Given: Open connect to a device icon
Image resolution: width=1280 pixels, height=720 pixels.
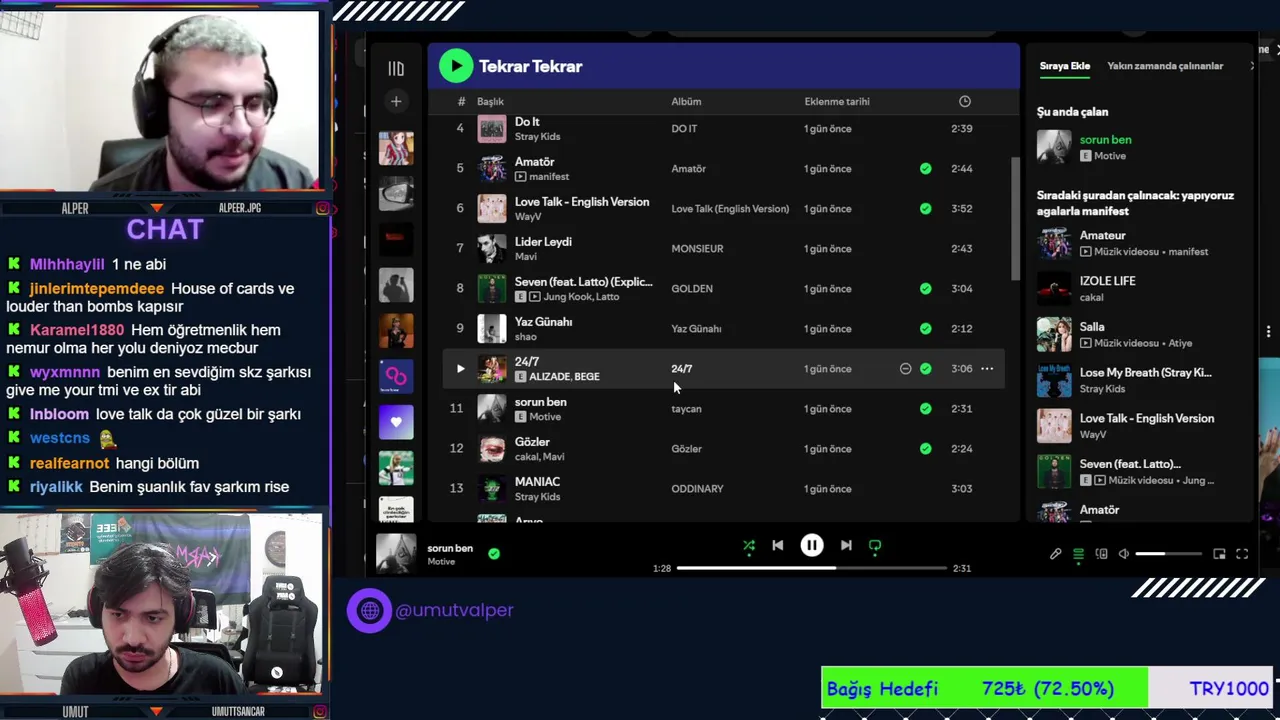Looking at the screenshot, I should 1101,554.
